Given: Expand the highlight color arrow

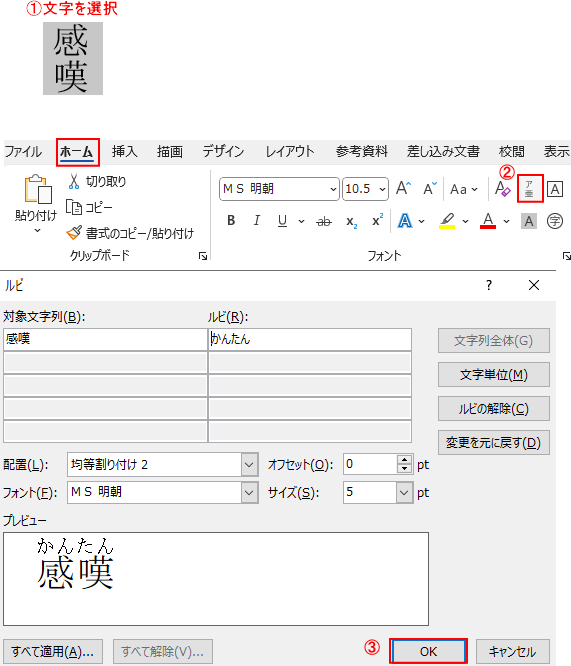Looking at the screenshot, I should [466, 221].
